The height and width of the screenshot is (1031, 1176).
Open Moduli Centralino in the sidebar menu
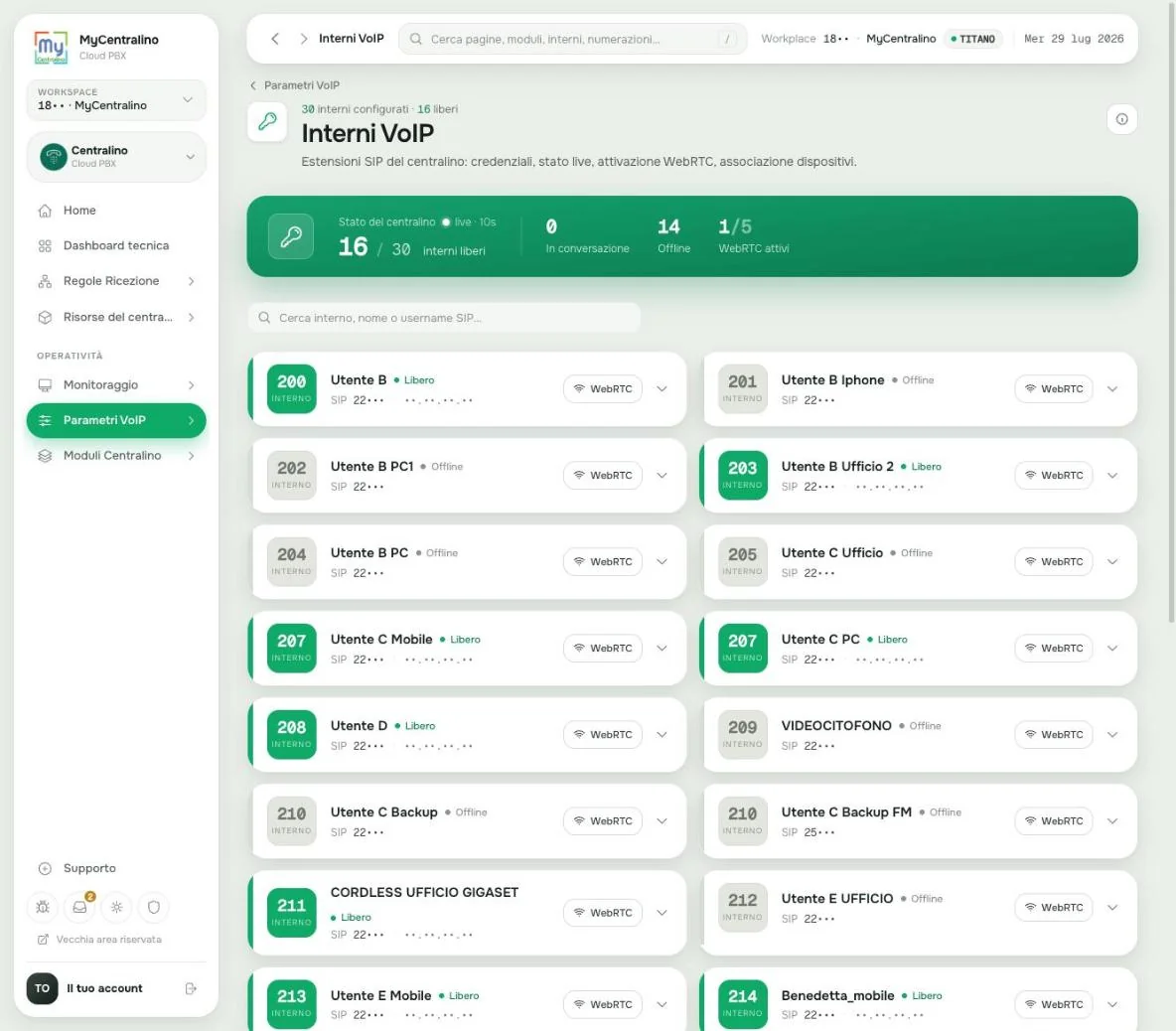click(x=116, y=455)
